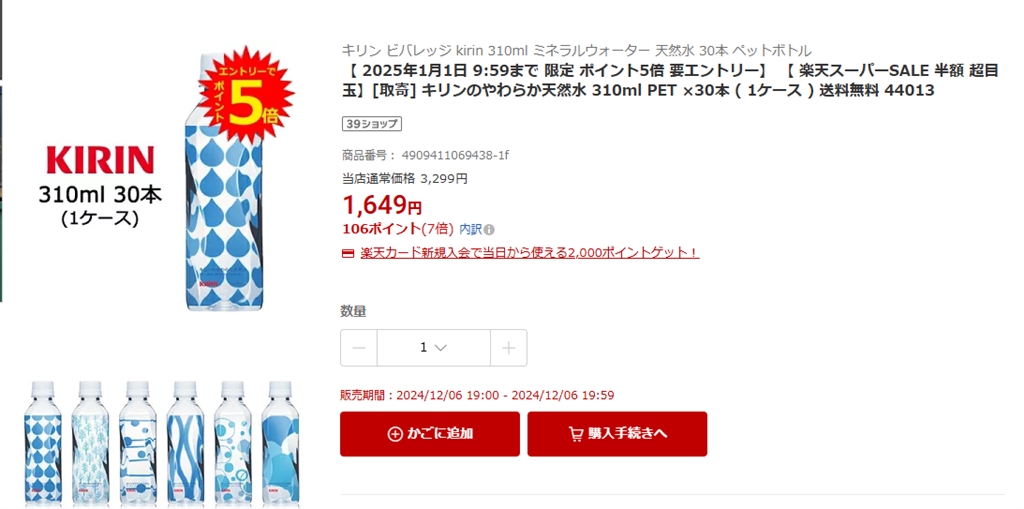Click the 39ショップ badge
The height and width of the screenshot is (509, 1024).
[x=372, y=123]
